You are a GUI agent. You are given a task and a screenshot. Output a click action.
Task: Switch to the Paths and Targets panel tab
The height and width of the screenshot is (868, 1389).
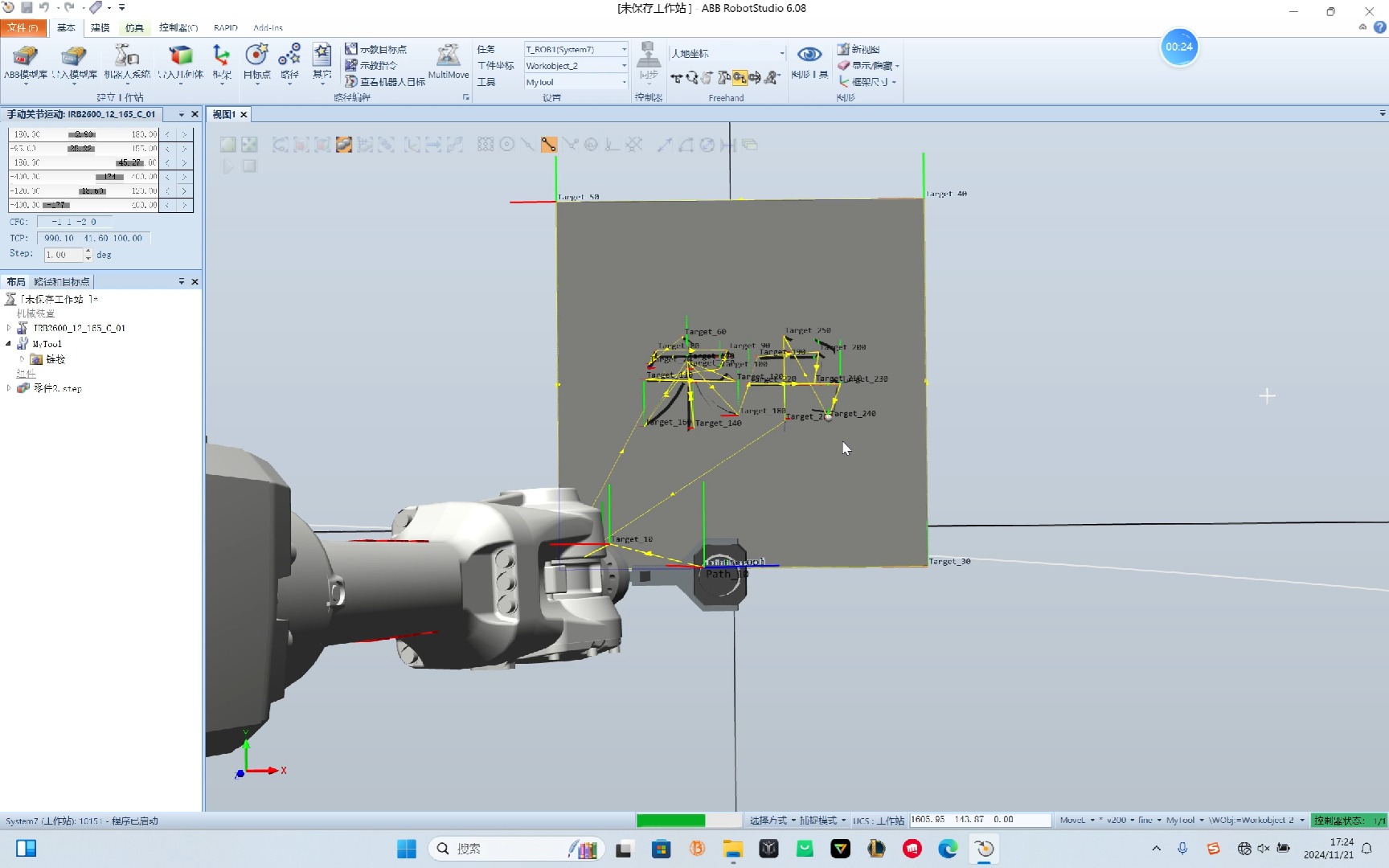click(62, 281)
